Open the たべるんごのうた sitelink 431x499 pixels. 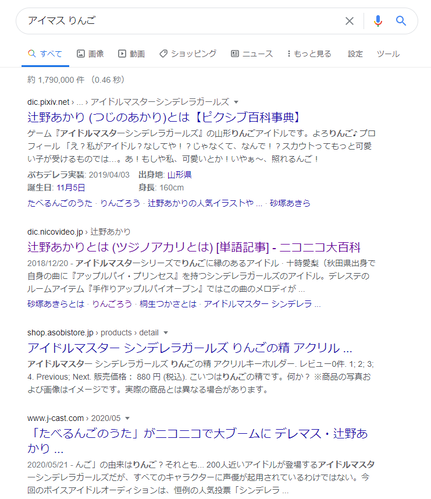pyautogui.click(x=60, y=203)
